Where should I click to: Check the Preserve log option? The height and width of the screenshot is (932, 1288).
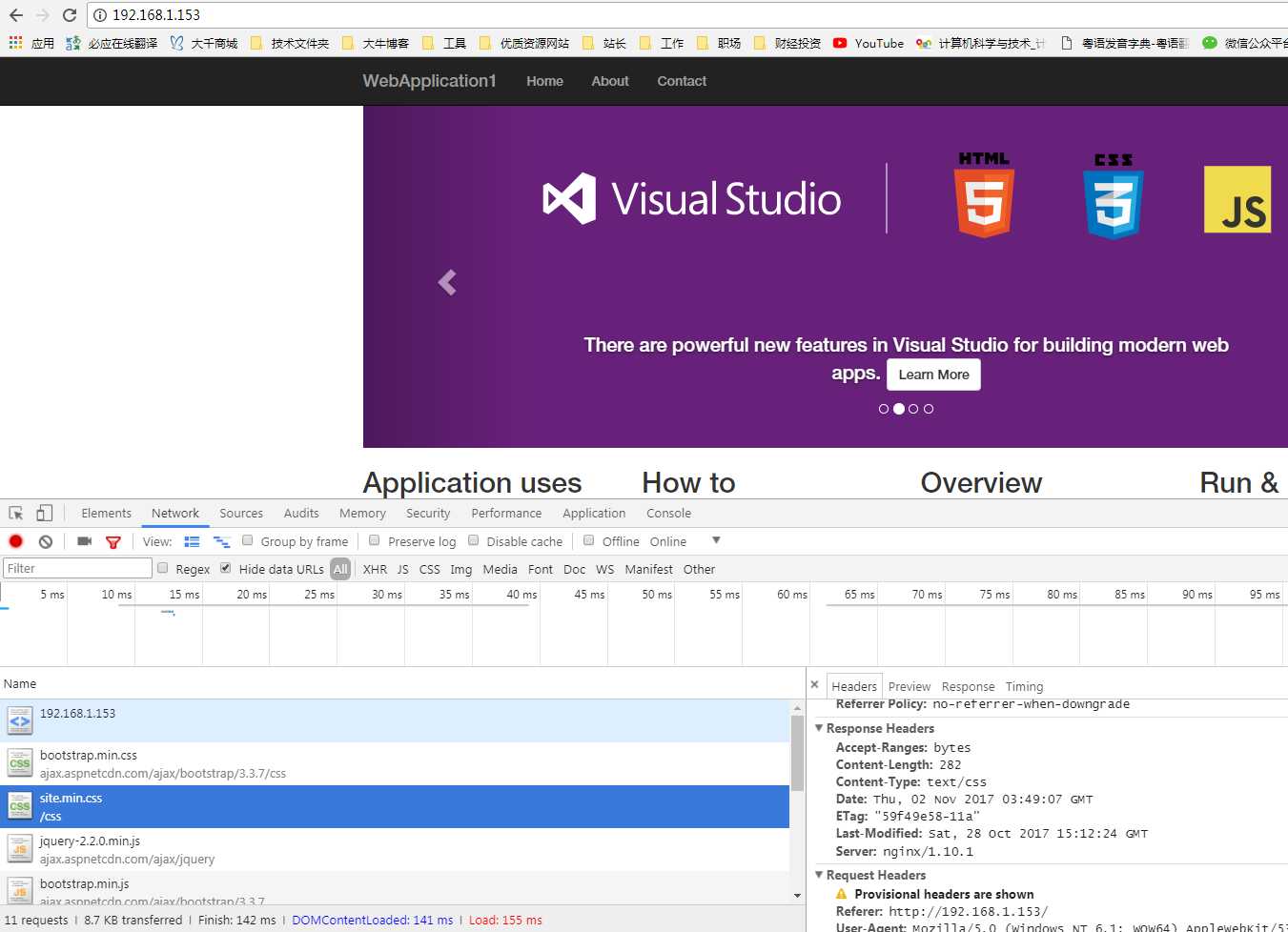click(x=375, y=540)
